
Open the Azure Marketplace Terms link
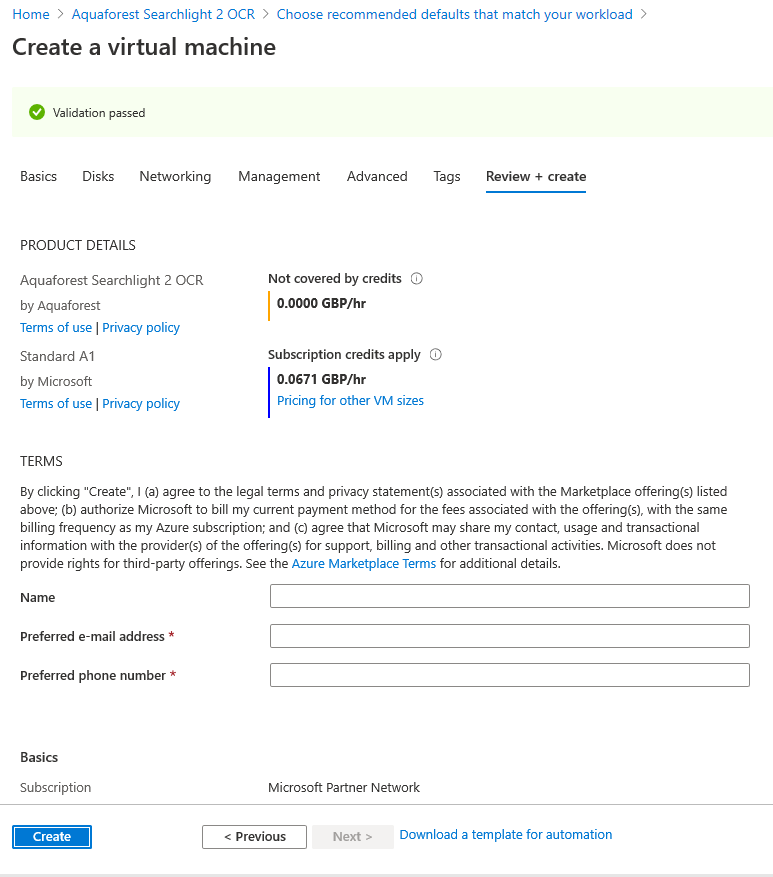point(364,563)
